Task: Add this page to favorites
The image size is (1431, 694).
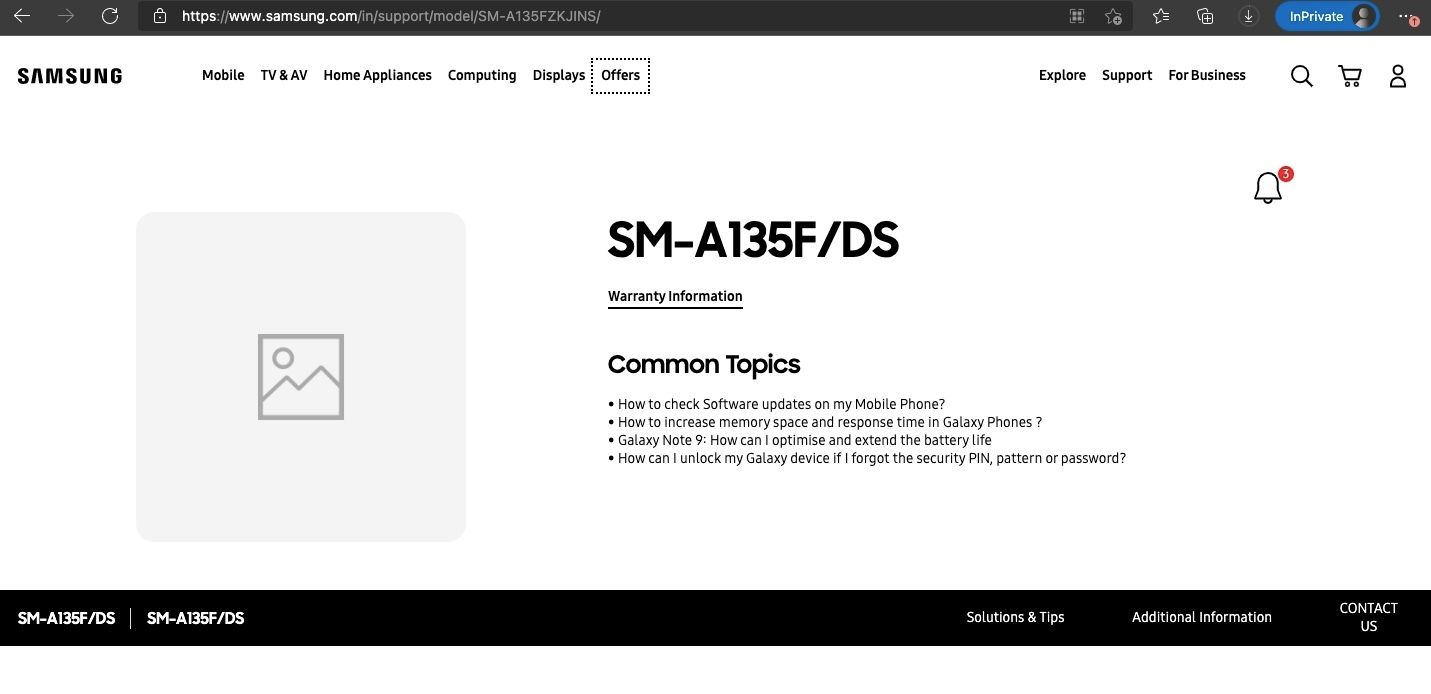Action: pos(1113,16)
